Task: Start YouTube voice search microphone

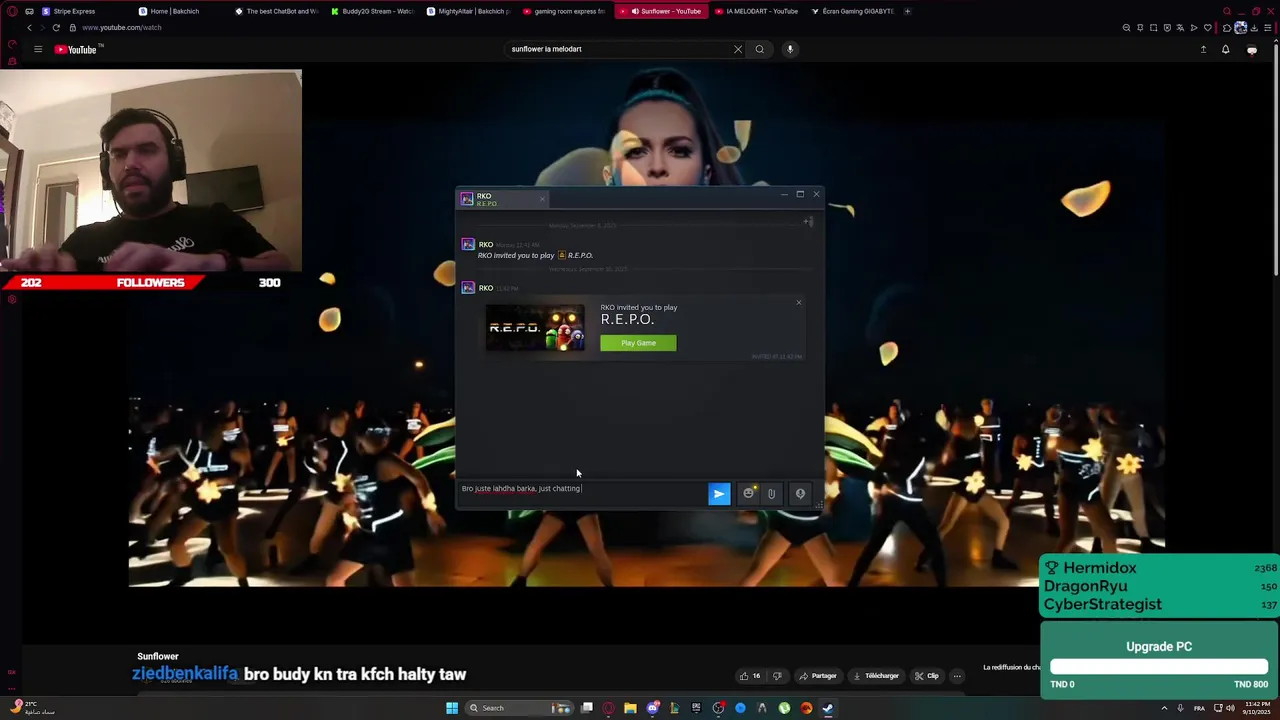Action: [x=790, y=49]
